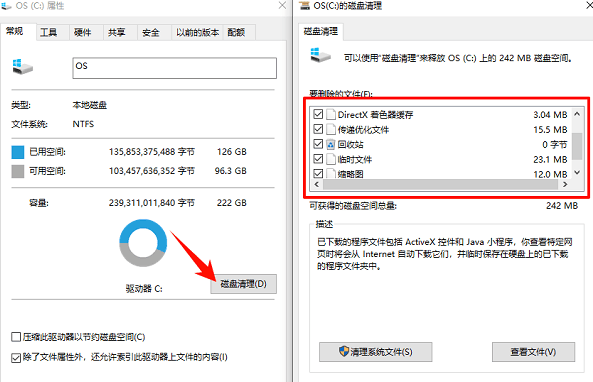Click the blue 已用空间 color legend square

[x=18, y=152]
